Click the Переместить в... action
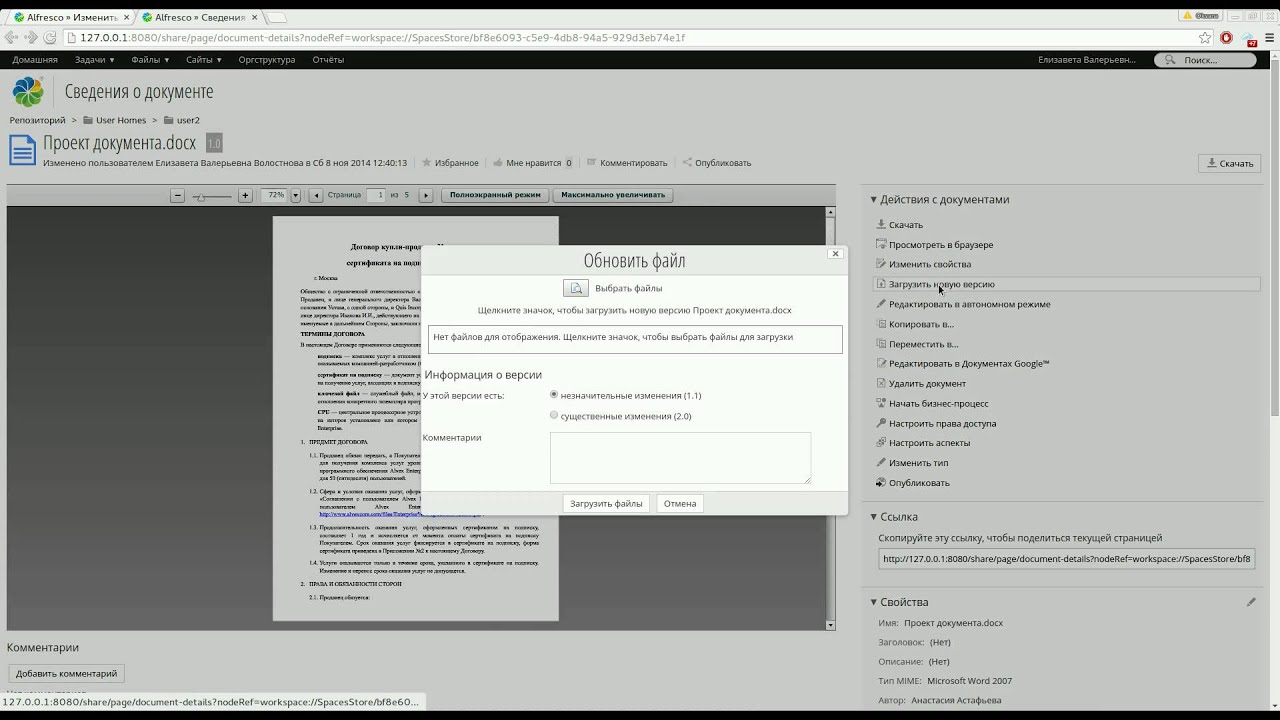 (923, 344)
